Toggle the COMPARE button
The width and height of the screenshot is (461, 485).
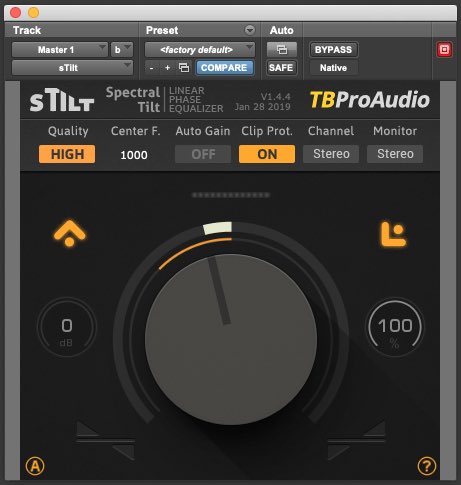click(224, 68)
